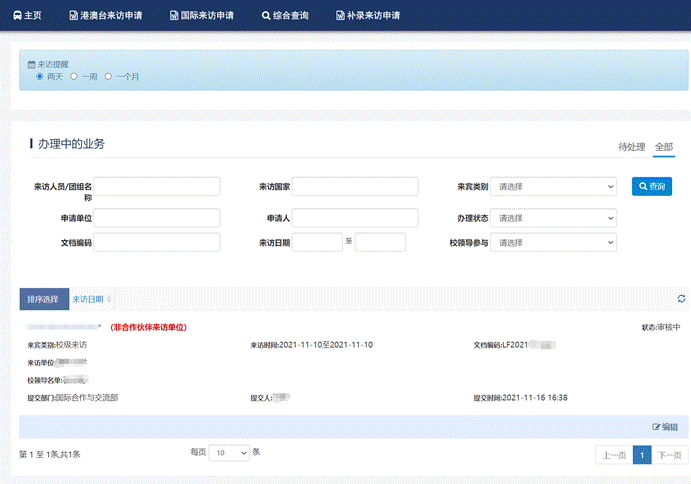Click the 来访国家 input field

coord(355,187)
